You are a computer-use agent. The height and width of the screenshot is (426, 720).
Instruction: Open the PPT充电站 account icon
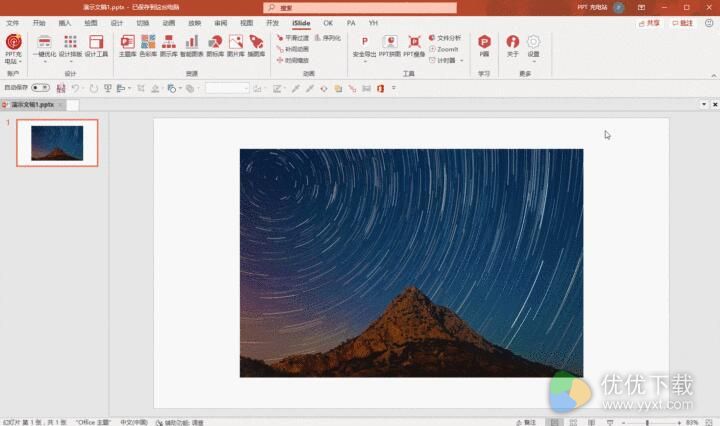pos(13,42)
